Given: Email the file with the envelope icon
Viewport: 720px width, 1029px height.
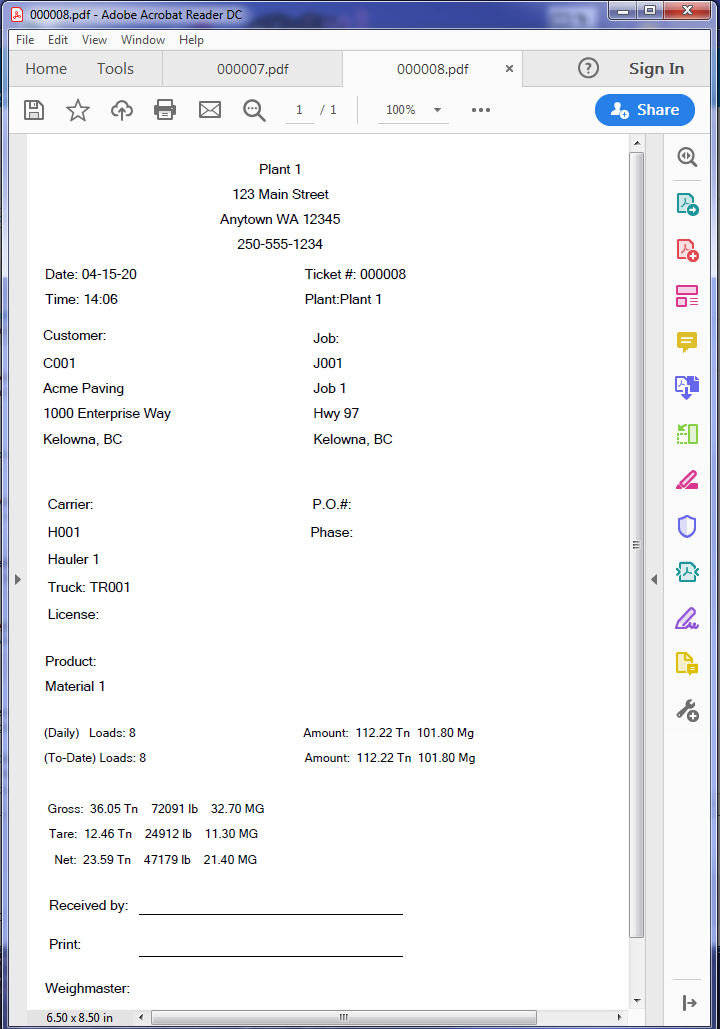Looking at the screenshot, I should (x=210, y=110).
